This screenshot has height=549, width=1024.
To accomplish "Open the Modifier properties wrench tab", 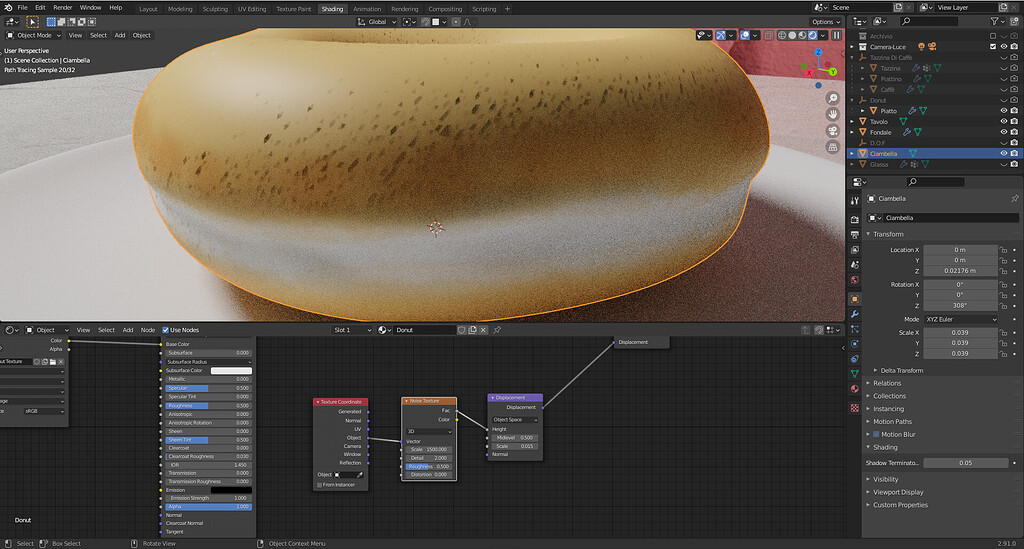I will click(x=854, y=314).
